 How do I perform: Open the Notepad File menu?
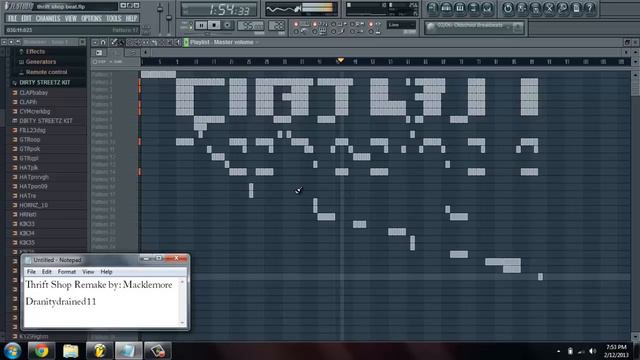coord(31,272)
